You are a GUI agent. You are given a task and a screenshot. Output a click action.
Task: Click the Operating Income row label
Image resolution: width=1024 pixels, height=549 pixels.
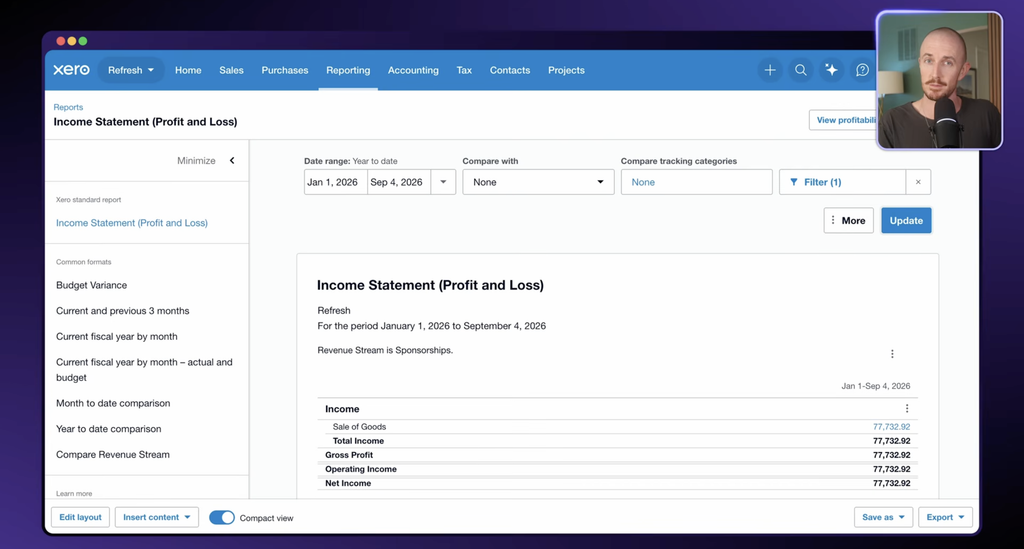[x=360, y=469]
